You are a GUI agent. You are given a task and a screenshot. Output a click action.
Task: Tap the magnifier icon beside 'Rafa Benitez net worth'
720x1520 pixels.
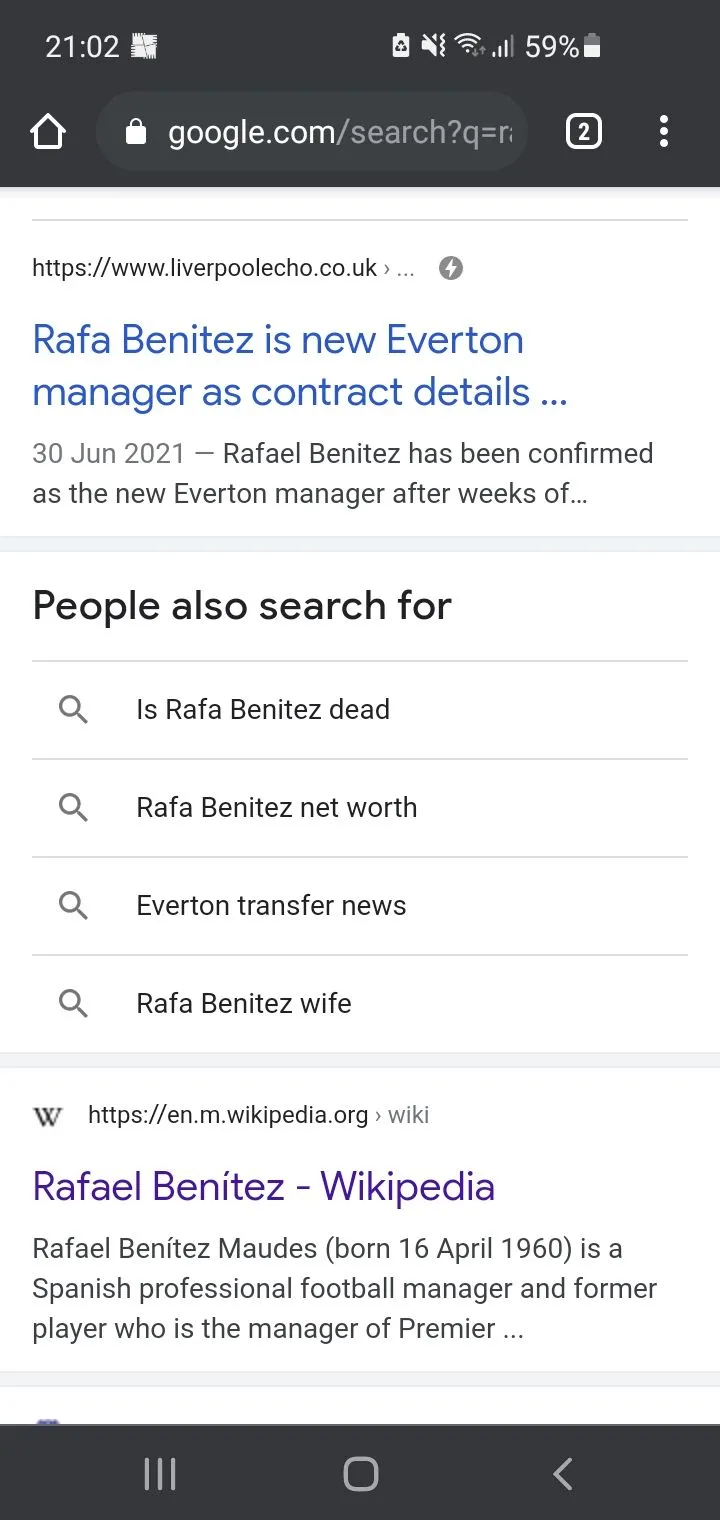[71, 807]
